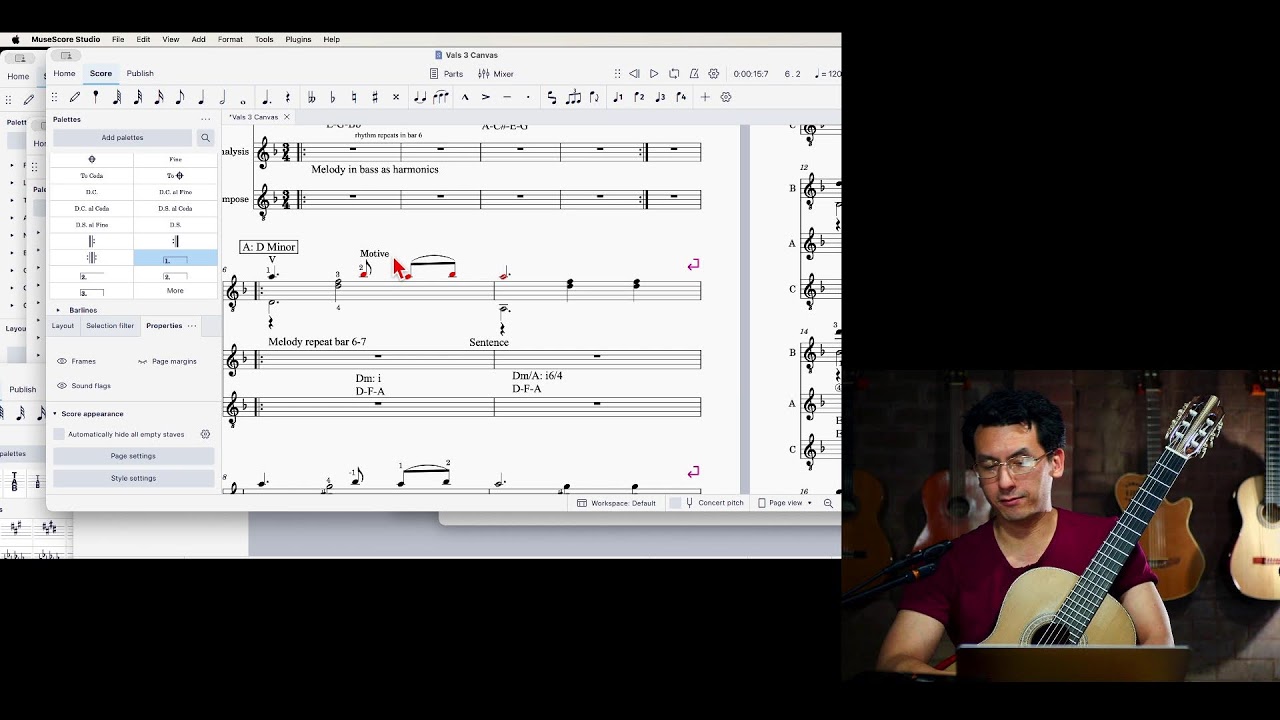The height and width of the screenshot is (720, 1280).
Task: Select the D.C. al Coda palette item
Action: pos(92,208)
